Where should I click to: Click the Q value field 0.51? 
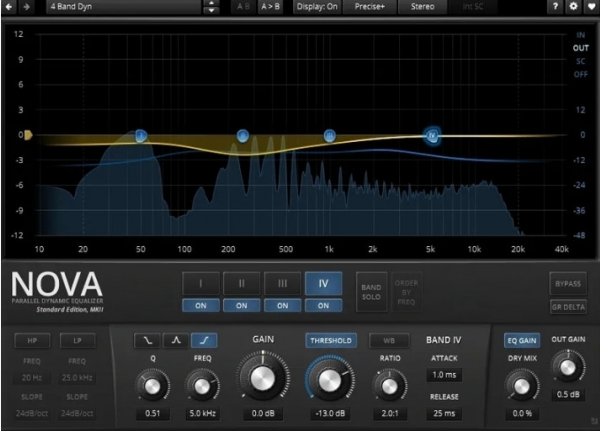152,413
